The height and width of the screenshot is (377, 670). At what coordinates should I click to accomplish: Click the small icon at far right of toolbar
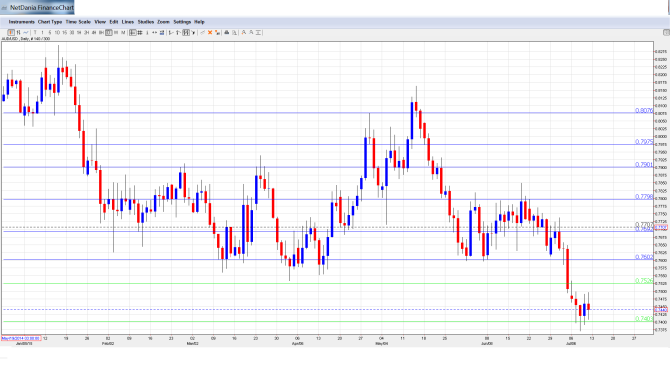pos(666,32)
